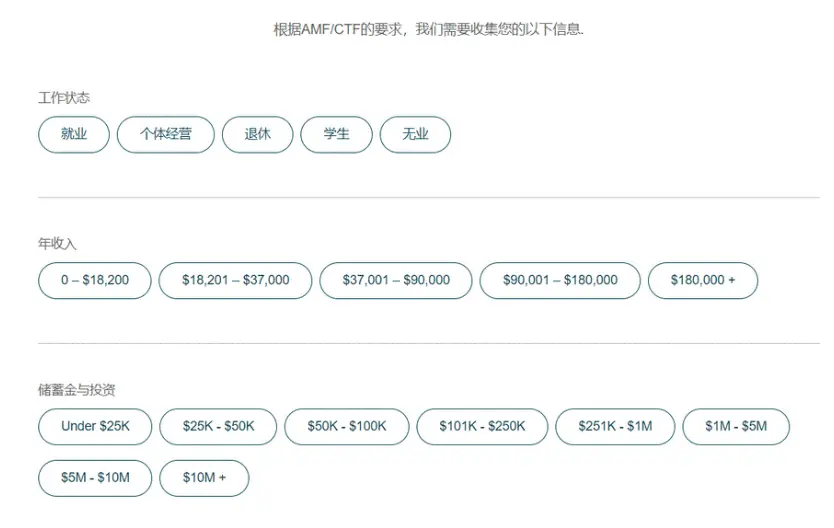Screen dimensions: 834x528
Task: Choose 个体经营 as work status
Action: (x=166, y=134)
